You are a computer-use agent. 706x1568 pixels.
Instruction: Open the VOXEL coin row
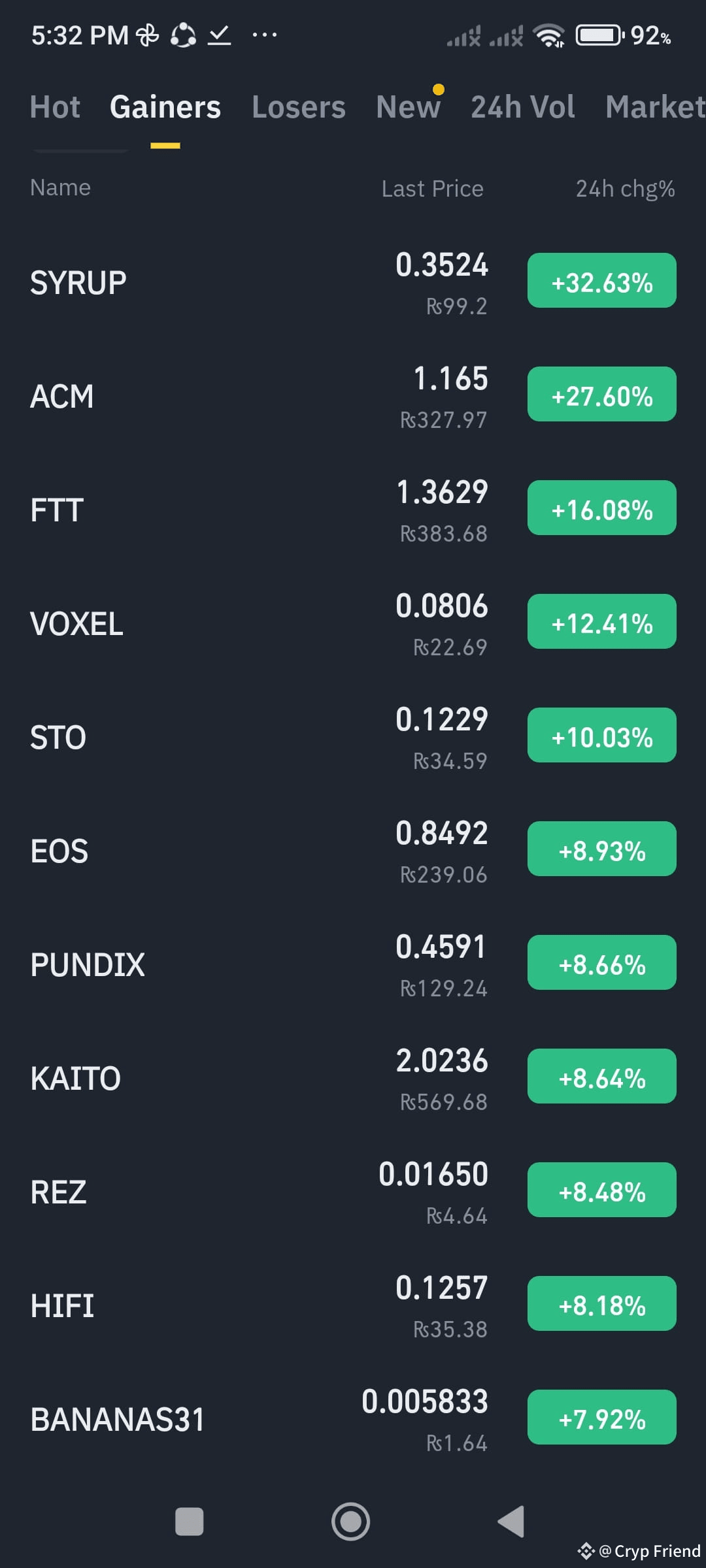click(353, 623)
